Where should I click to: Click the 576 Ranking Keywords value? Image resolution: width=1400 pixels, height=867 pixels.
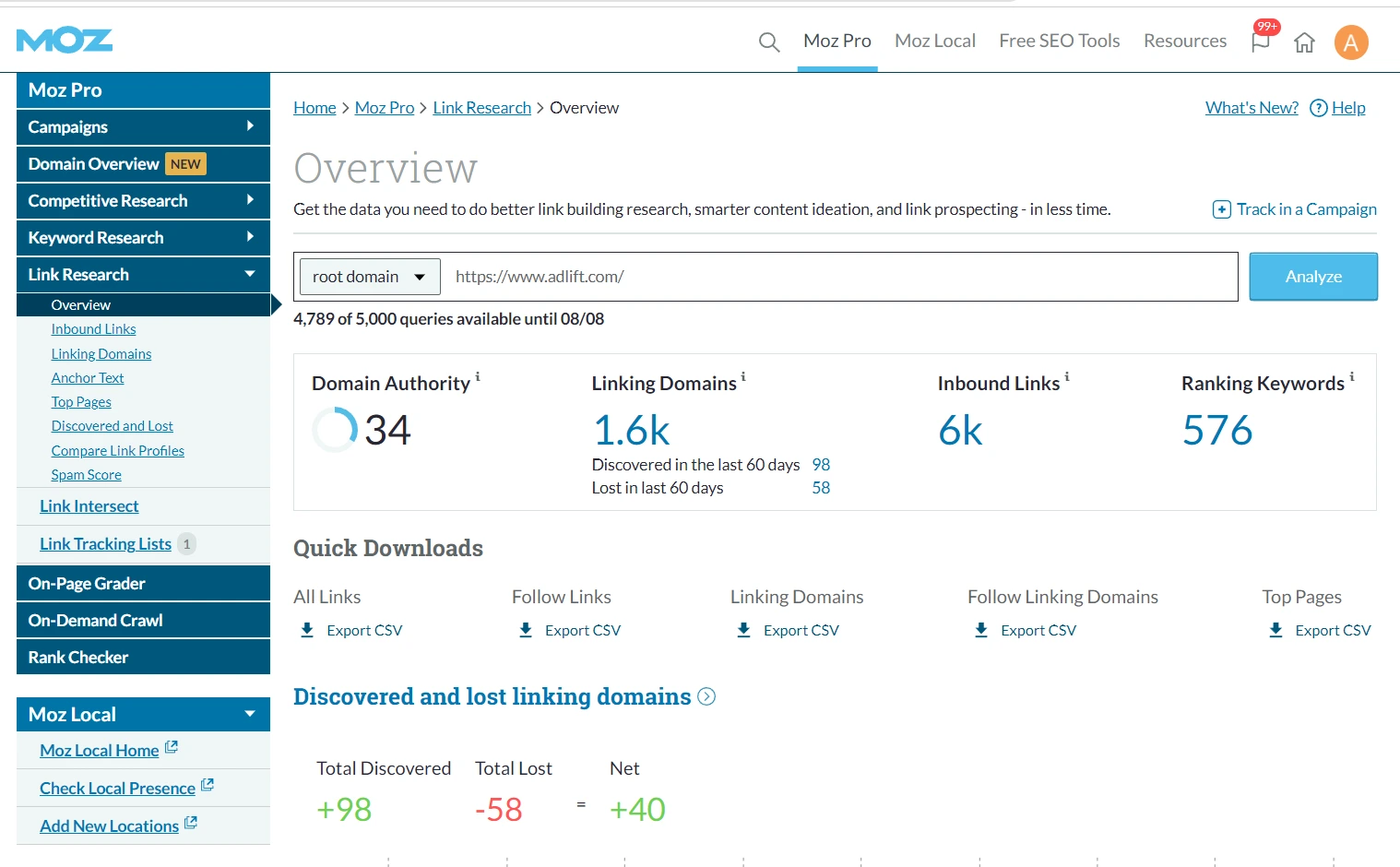click(x=1217, y=431)
